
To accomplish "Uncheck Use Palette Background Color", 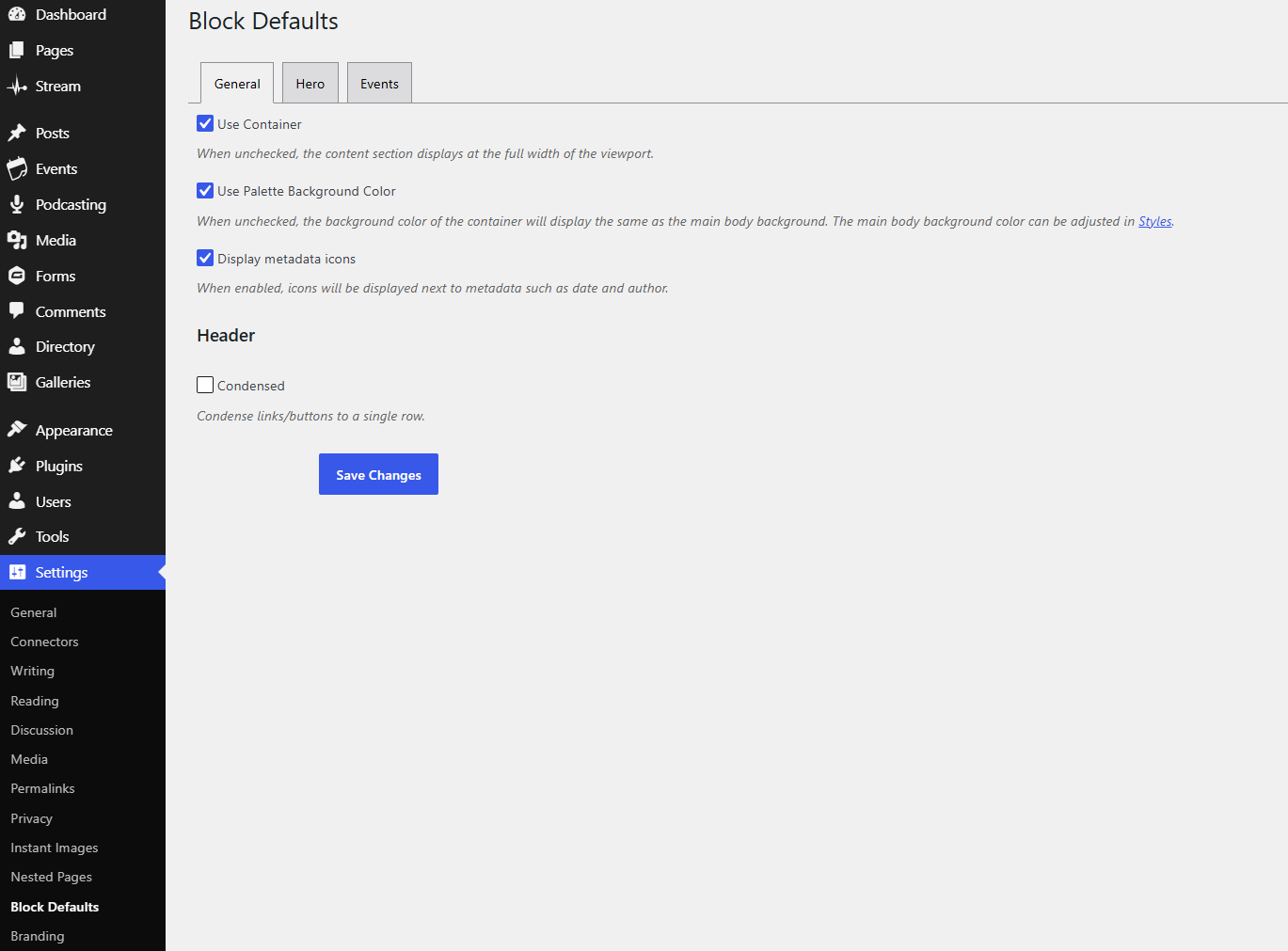I will click(205, 190).
